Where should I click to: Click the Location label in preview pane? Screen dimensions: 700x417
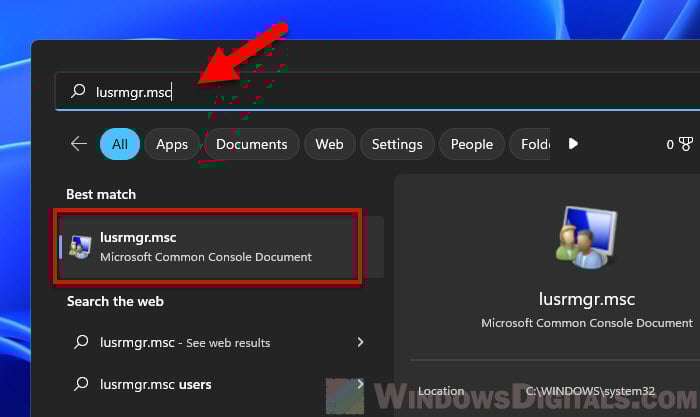441,391
